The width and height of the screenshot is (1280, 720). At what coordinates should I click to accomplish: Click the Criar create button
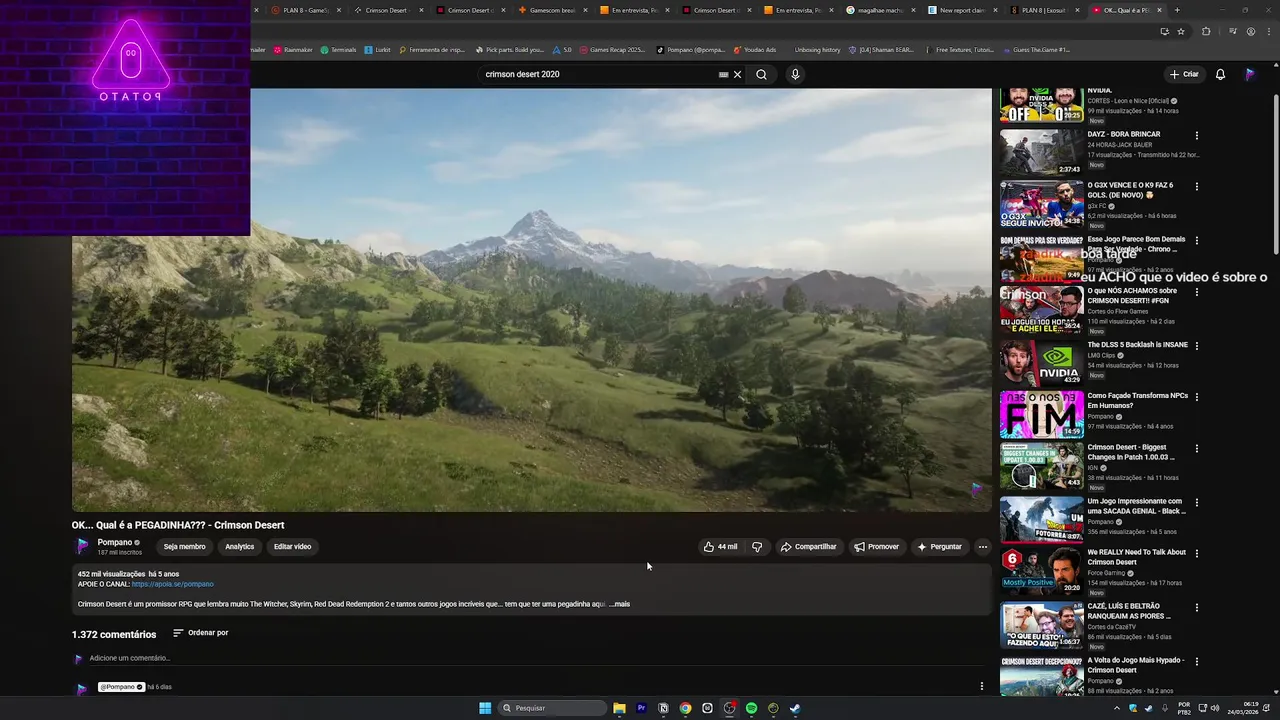coord(1184,74)
